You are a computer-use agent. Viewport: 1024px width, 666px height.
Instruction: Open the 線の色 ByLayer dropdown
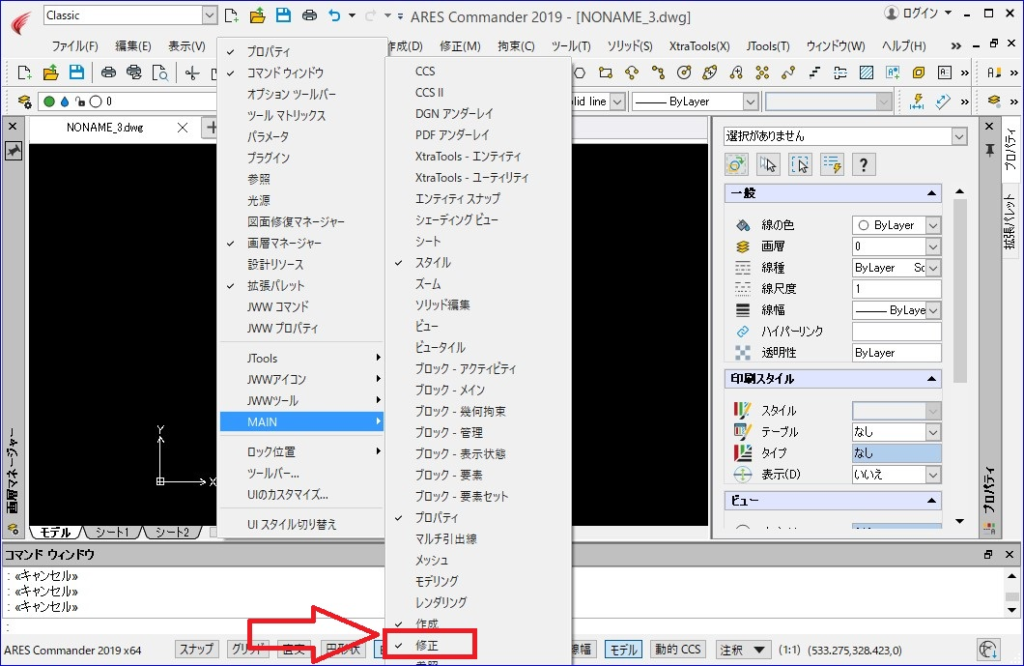(933, 226)
